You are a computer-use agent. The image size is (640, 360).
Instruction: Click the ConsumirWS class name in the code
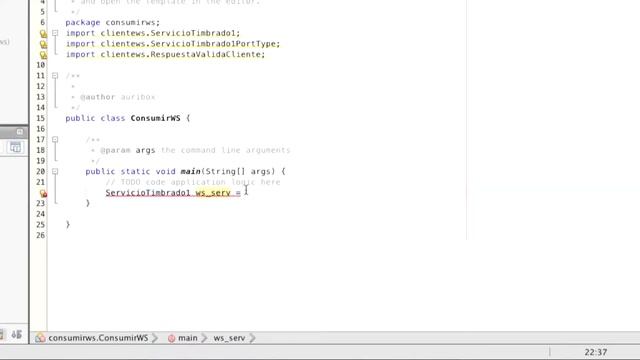click(155, 118)
